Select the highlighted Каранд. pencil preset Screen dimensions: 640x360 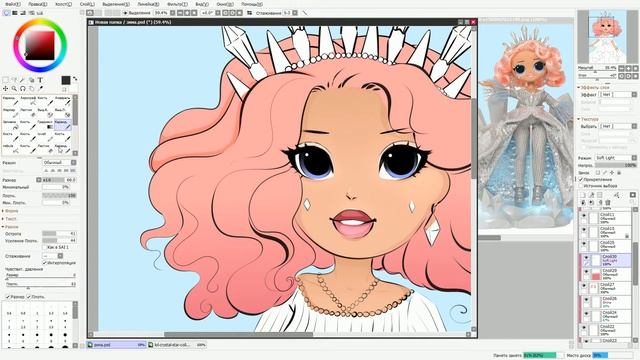coord(63,125)
